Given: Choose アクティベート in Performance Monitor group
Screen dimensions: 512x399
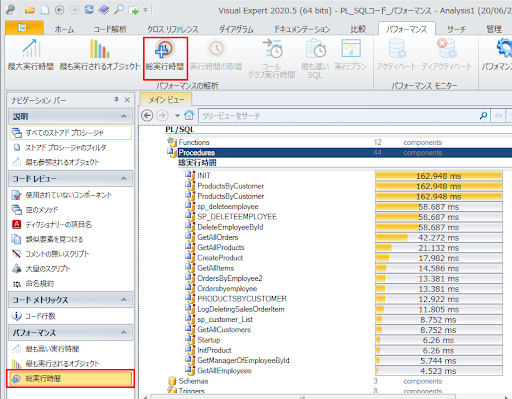Looking at the screenshot, I should pos(396,55).
